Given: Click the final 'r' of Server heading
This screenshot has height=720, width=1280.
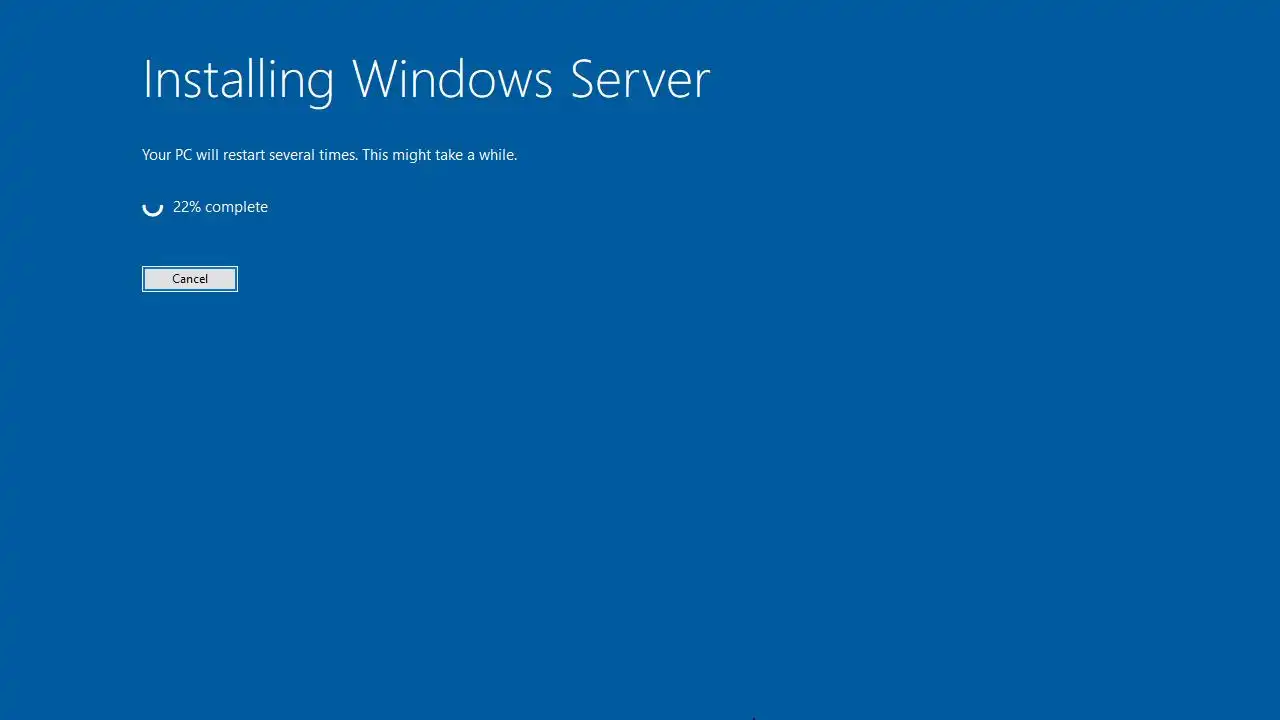Looking at the screenshot, I should tap(701, 84).
